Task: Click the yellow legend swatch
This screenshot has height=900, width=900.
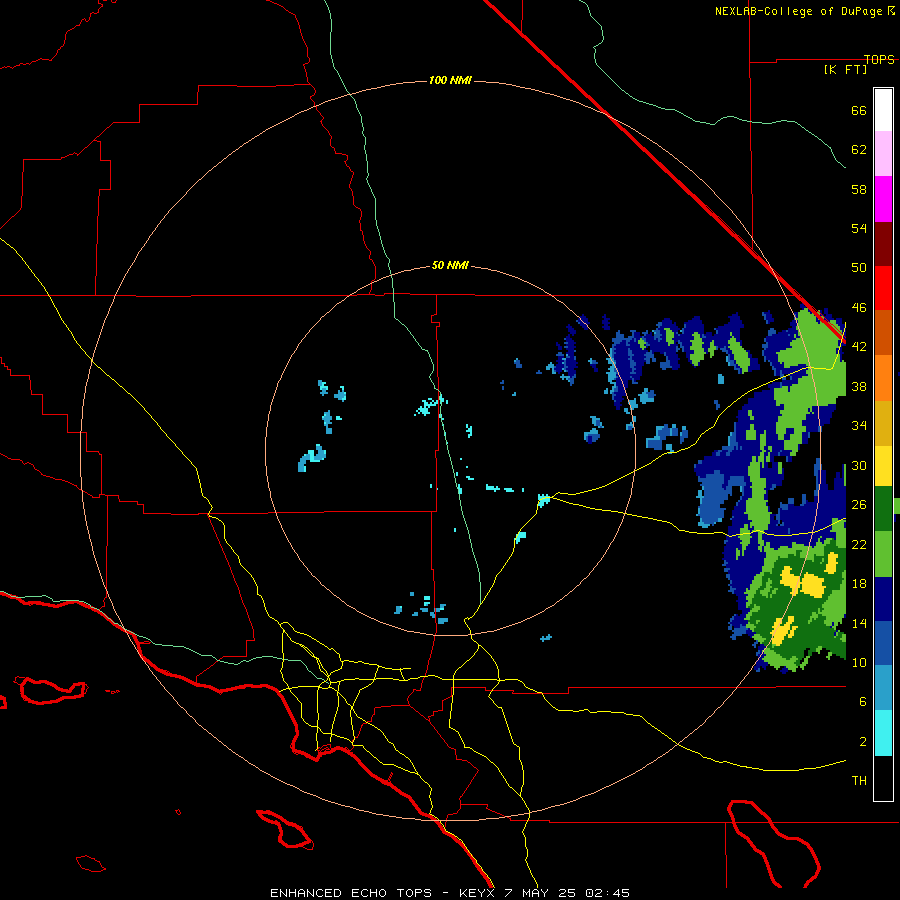Action: click(883, 466)
